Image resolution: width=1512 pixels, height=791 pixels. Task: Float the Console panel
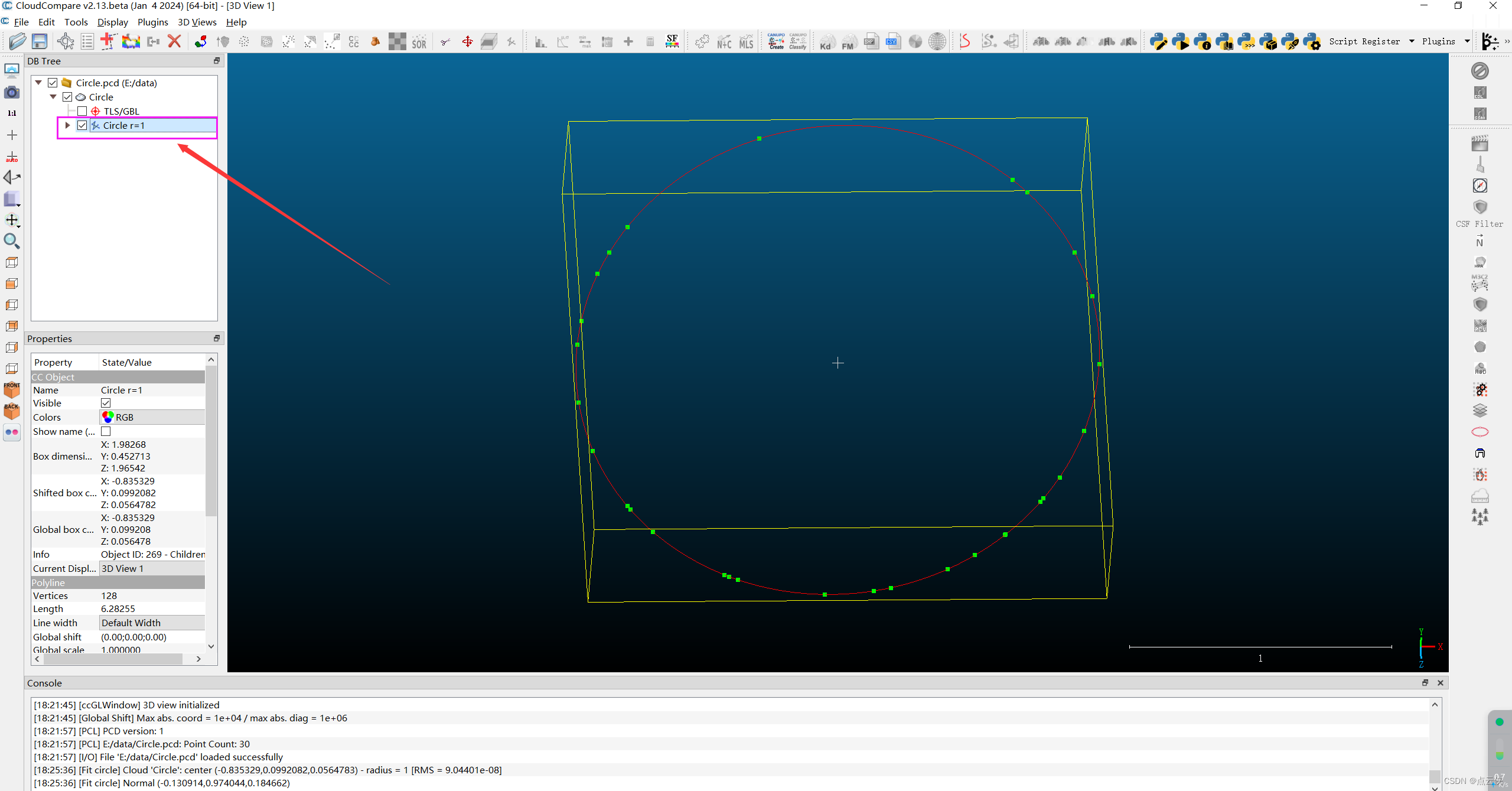pyautogui.click(x=1425, y=683)
